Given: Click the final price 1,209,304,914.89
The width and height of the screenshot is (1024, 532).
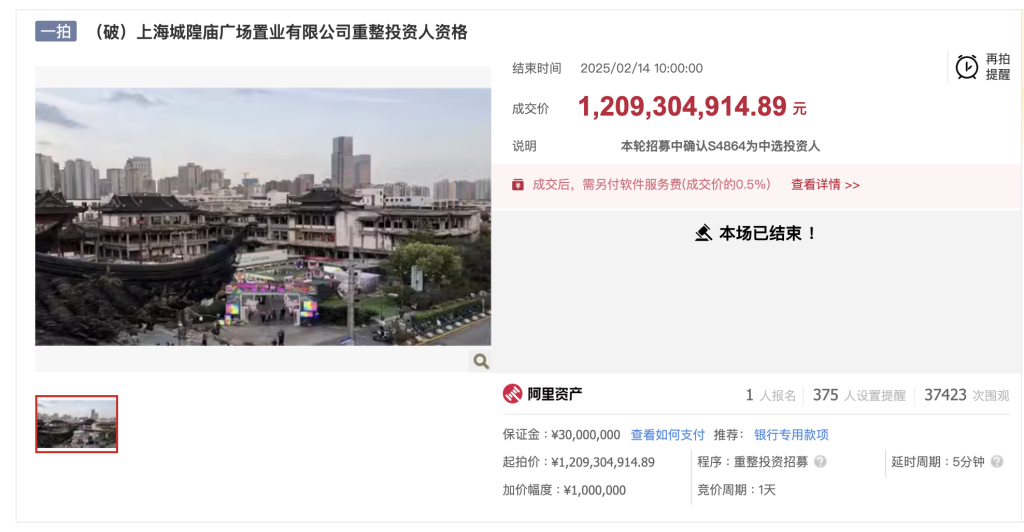Looking at the screenshot, I should click(x=682, y=106).
